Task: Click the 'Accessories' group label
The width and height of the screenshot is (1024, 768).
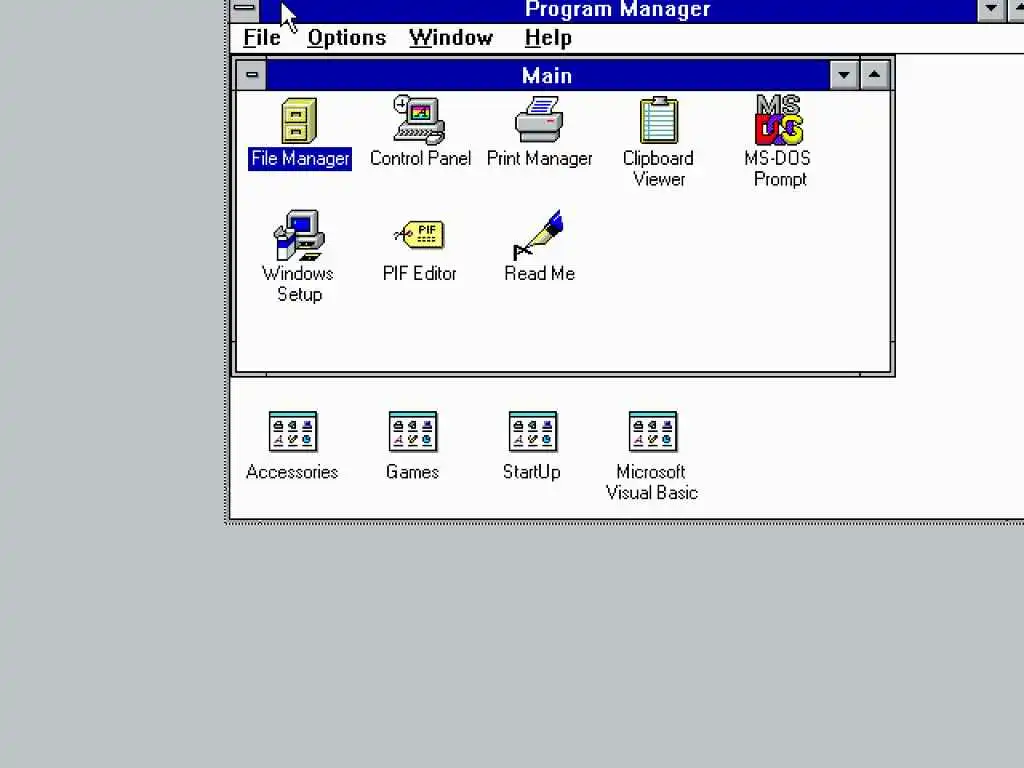Action: (x=292, y=472)
